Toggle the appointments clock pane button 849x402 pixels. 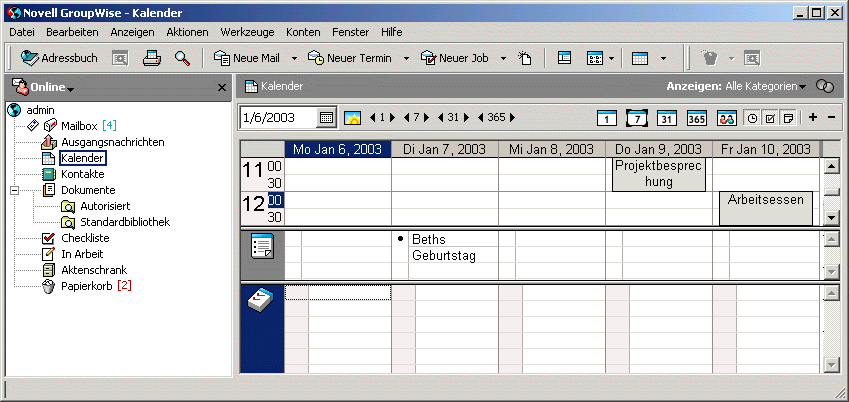(x=753, y=118)
